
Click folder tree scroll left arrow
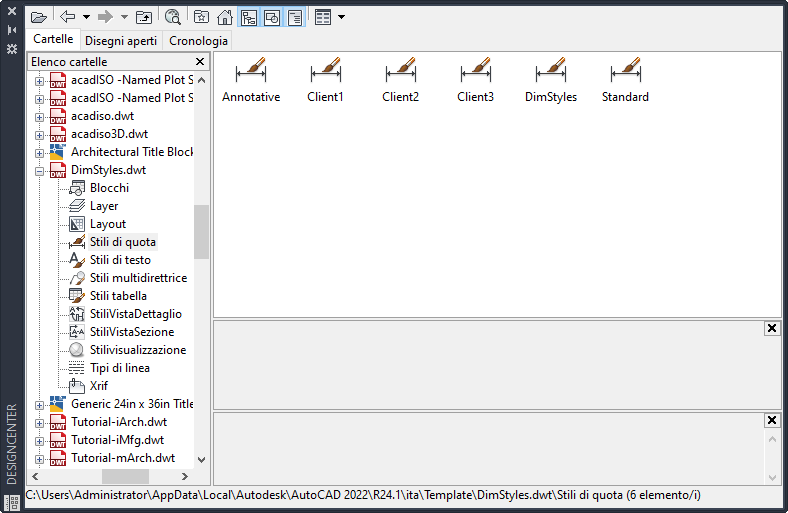(x=35, y=476)
